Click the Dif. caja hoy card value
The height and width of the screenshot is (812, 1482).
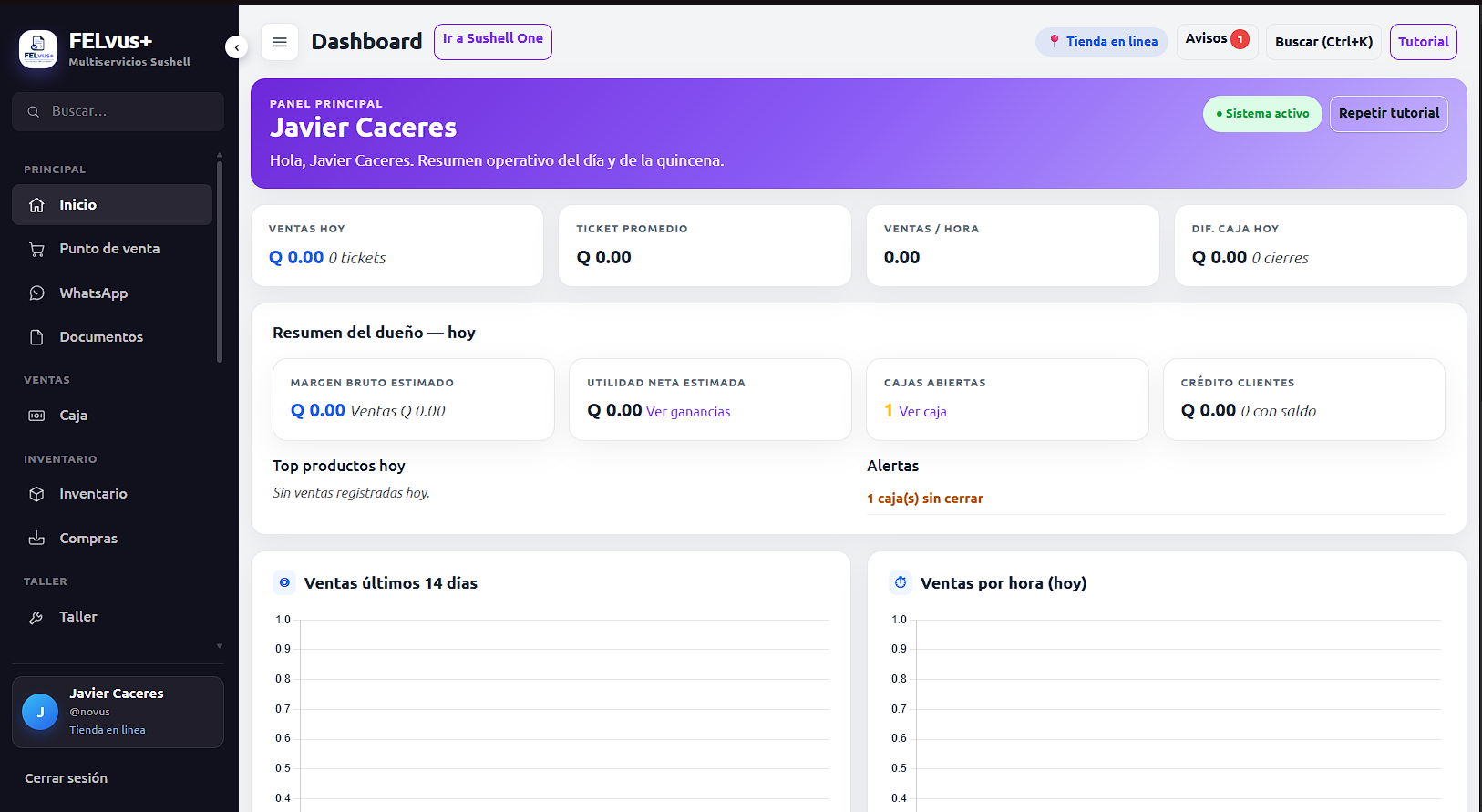(x=1220, y=258)
